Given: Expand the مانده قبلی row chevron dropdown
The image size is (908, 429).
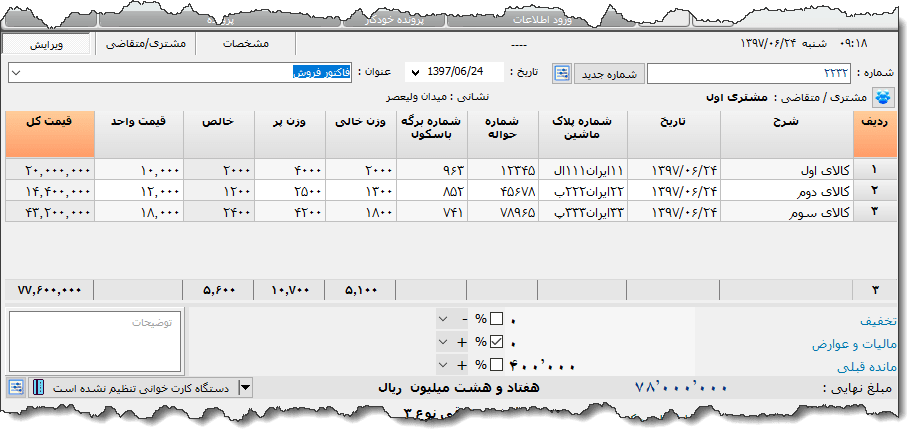Looking at the screenshot, I should (x=443, y=365).
